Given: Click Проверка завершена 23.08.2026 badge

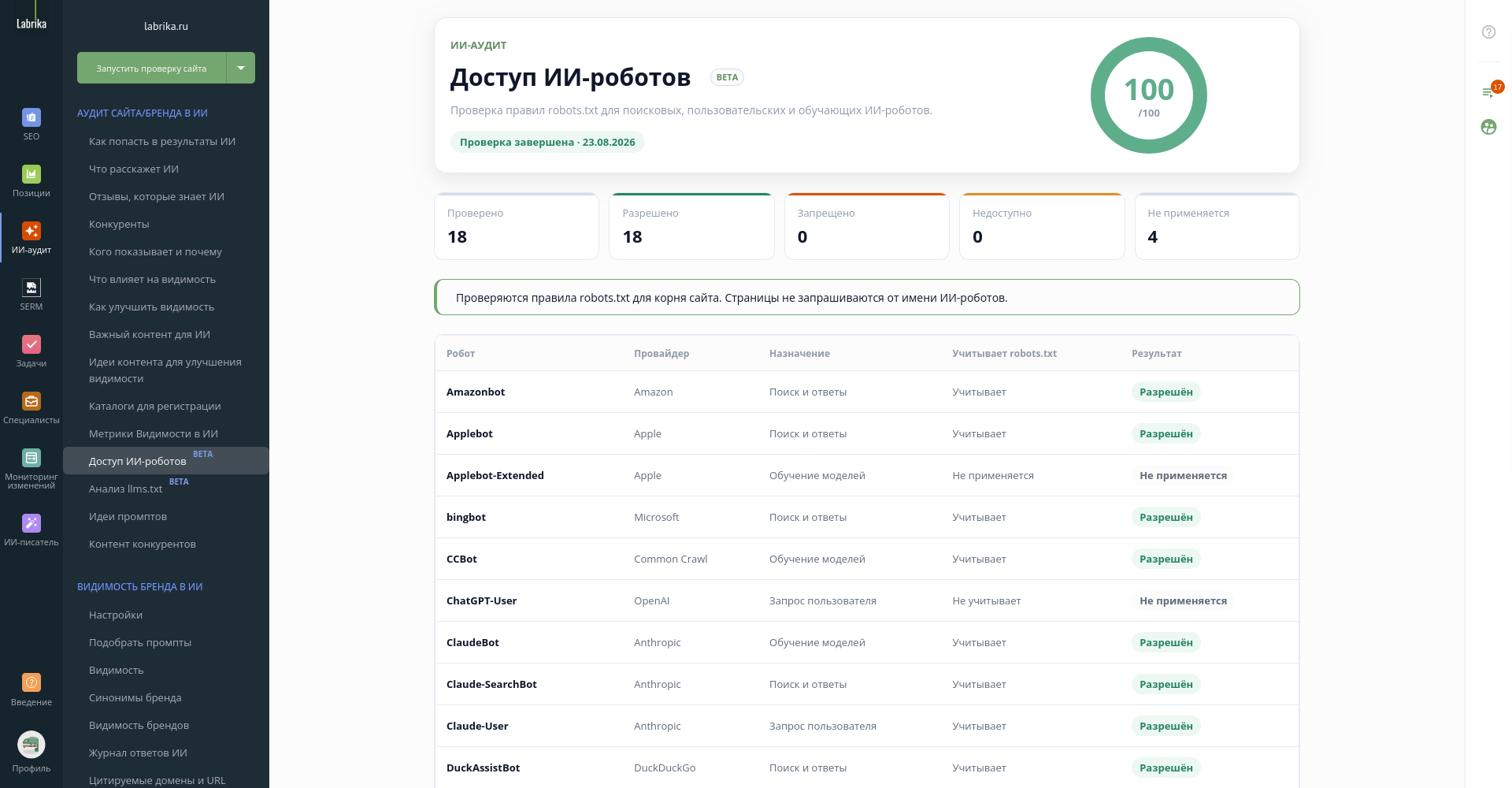Looking at the screenshot, I should (547, 143).
